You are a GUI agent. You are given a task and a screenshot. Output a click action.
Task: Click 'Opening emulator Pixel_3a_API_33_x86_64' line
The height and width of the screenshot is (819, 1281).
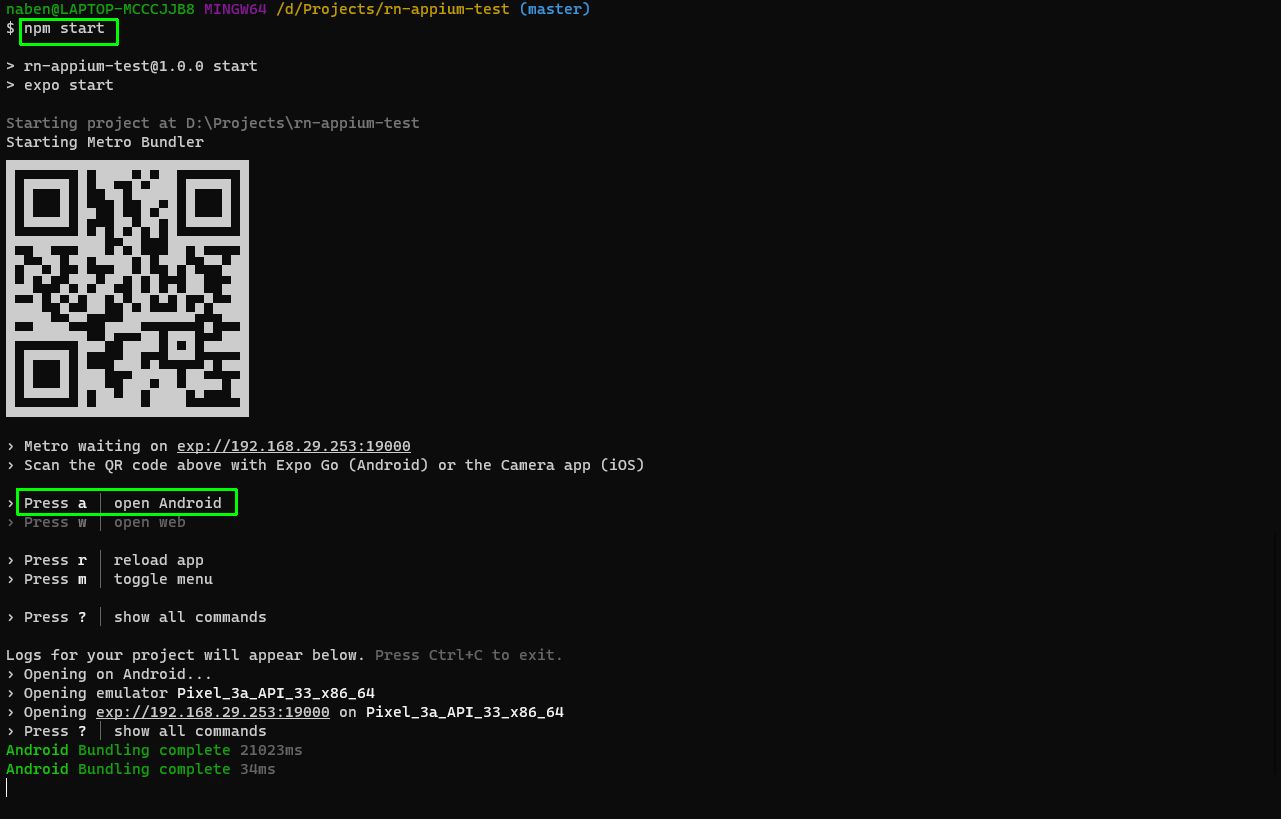tap(191, 693)
